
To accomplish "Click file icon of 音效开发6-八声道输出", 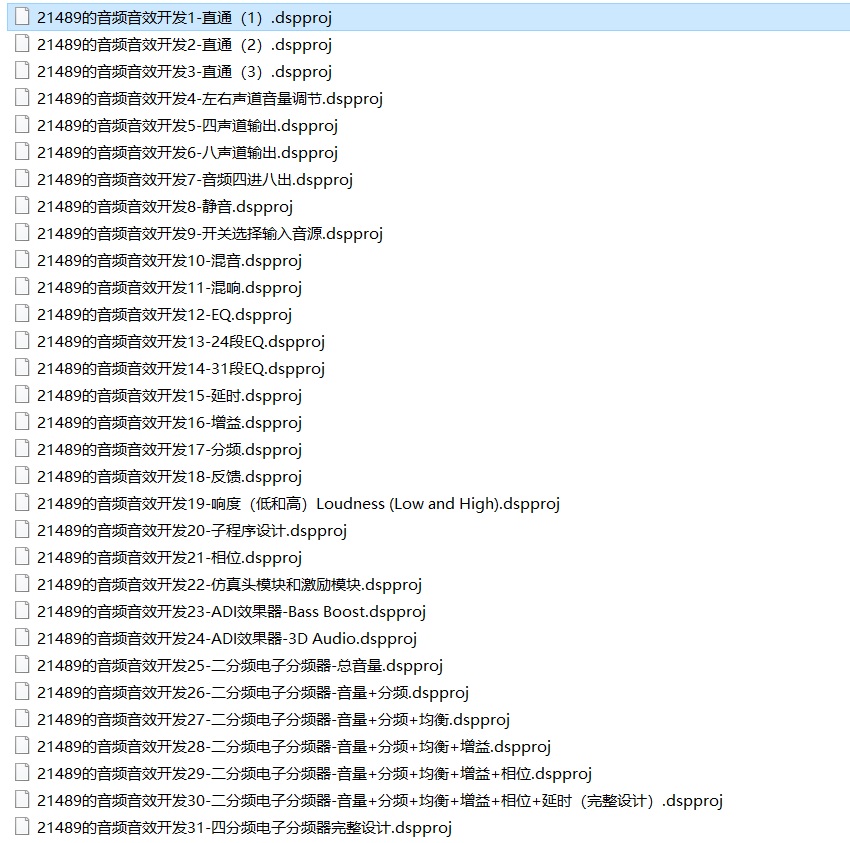I will point(22,152).
